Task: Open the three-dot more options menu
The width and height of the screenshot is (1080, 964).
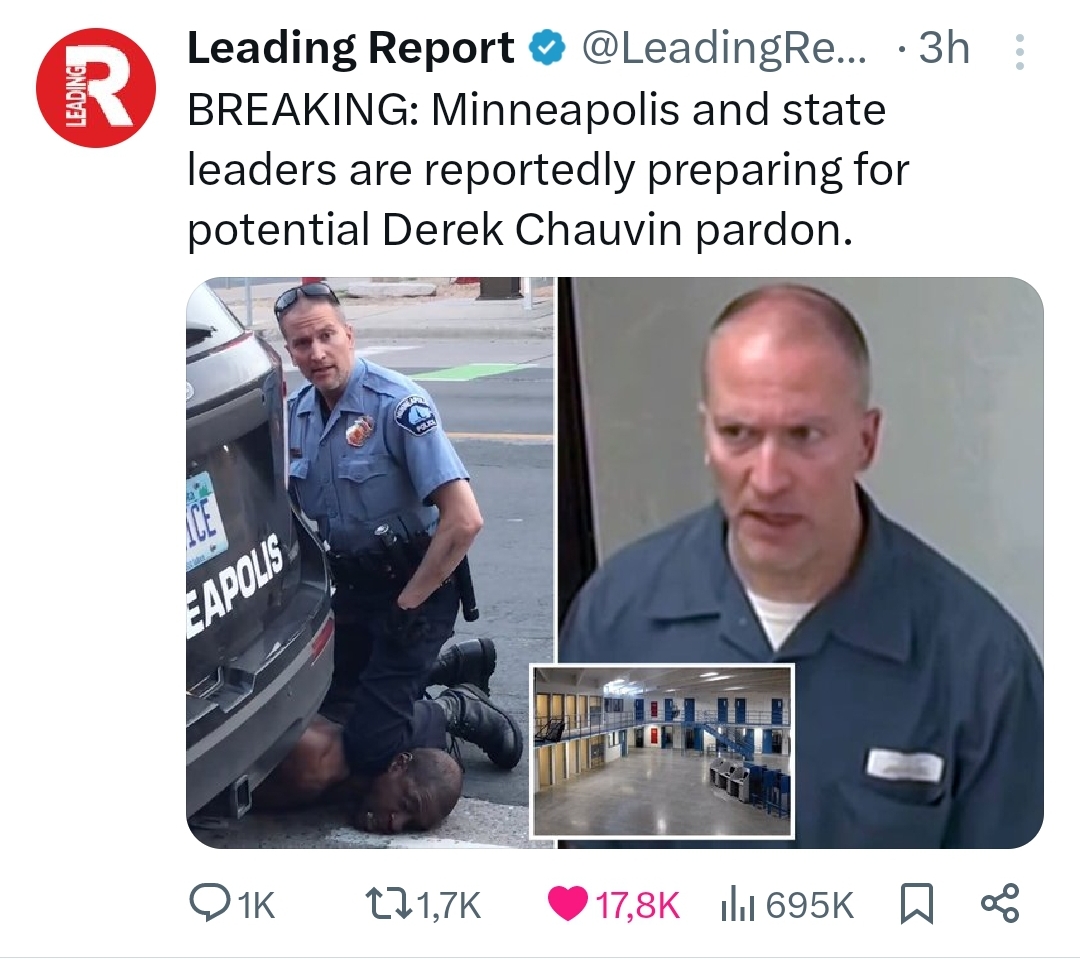Action: pos(1019,52)
